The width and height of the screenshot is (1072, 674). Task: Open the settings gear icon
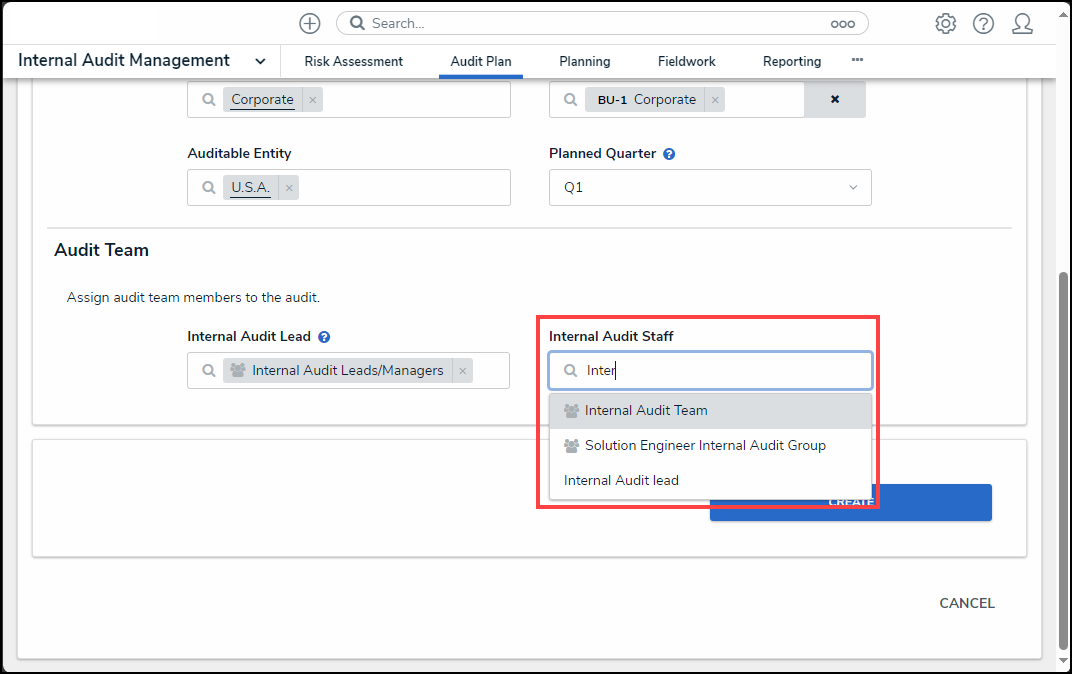945,23
